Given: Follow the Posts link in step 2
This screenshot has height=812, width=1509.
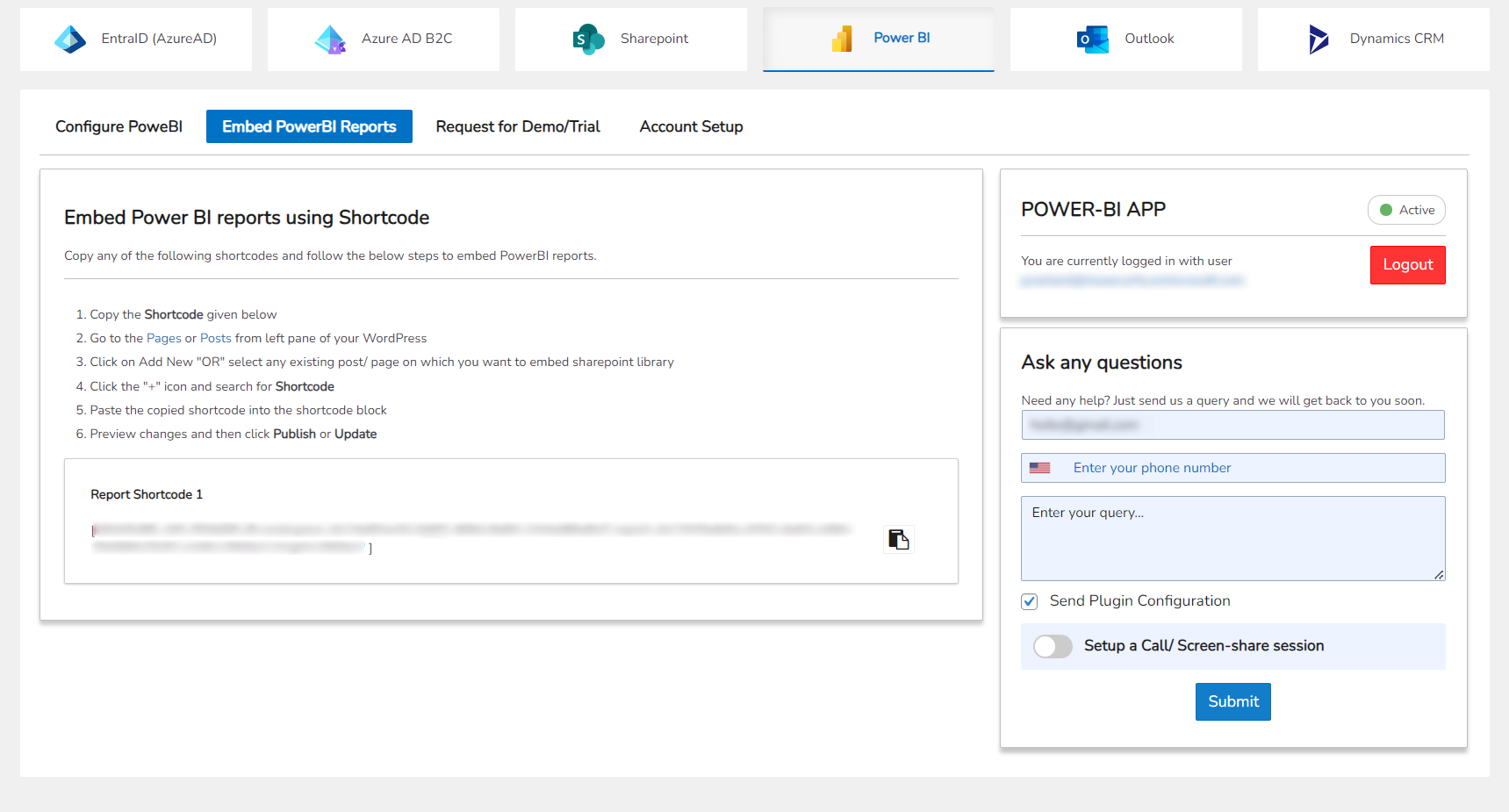Looking at the screenshot, I should 216,338.
